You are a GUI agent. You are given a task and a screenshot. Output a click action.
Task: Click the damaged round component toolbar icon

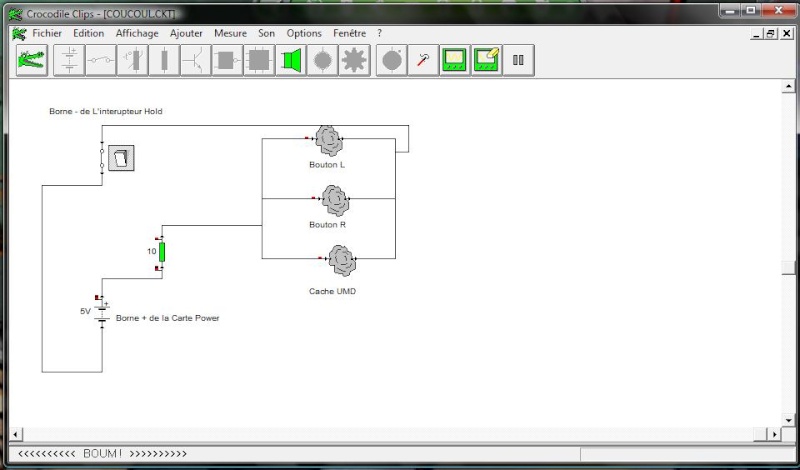pyautogui.click(x=322, y=60)
